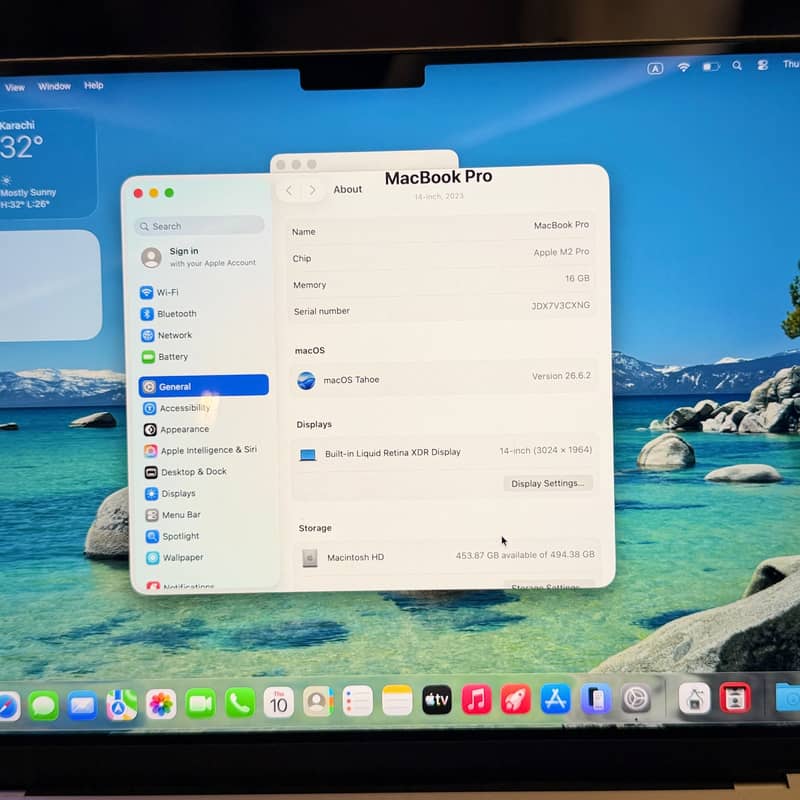
Task: Open Accessibility in the sidebar
Action: tap(177, 408)
